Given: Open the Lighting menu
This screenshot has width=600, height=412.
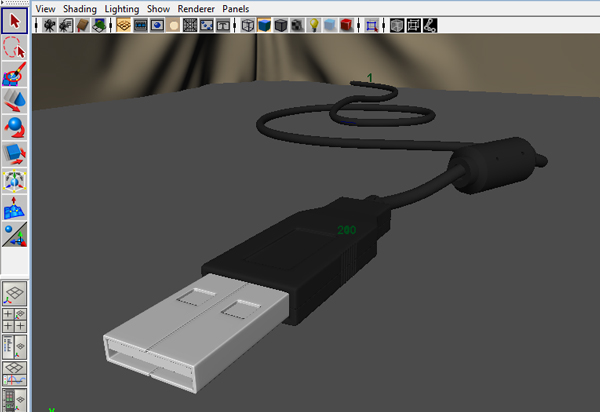Looking at the screenshot, I should click(122, 8).
